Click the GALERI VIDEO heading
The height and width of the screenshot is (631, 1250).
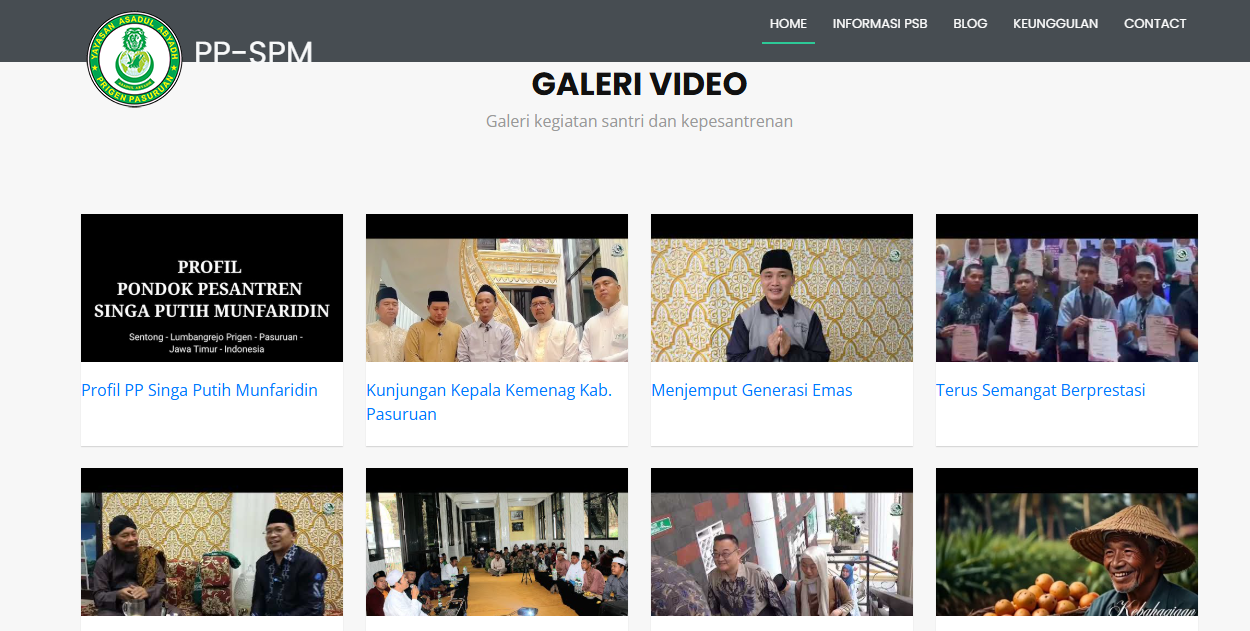pyautogui.click(x=639, y=84)
